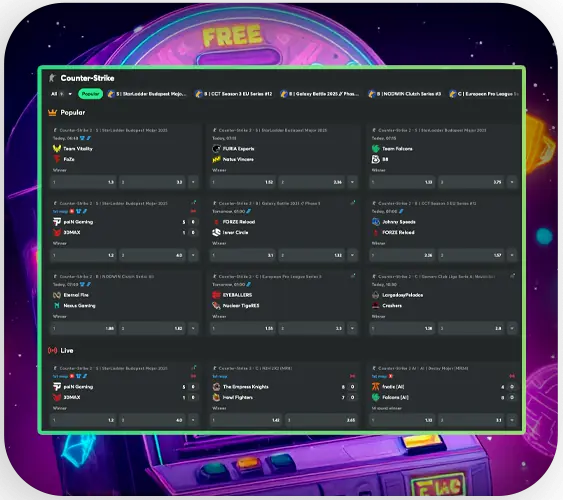Expand more markets for Eternal Fire vs Nexus Gaming
The height and width of the screenshot is (500, 563).
coord(193,328)
